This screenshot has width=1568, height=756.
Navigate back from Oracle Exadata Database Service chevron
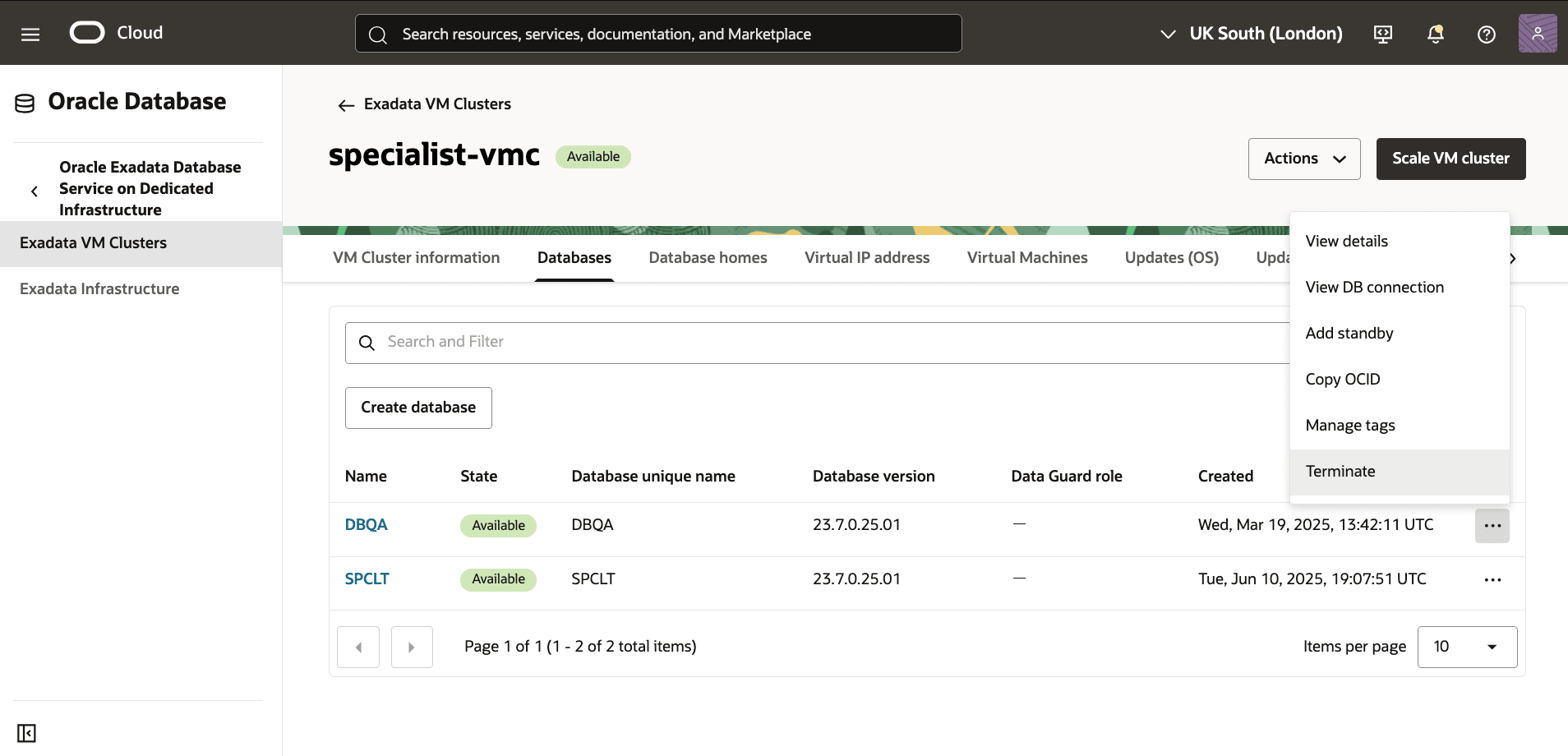[x=35, y=191]
